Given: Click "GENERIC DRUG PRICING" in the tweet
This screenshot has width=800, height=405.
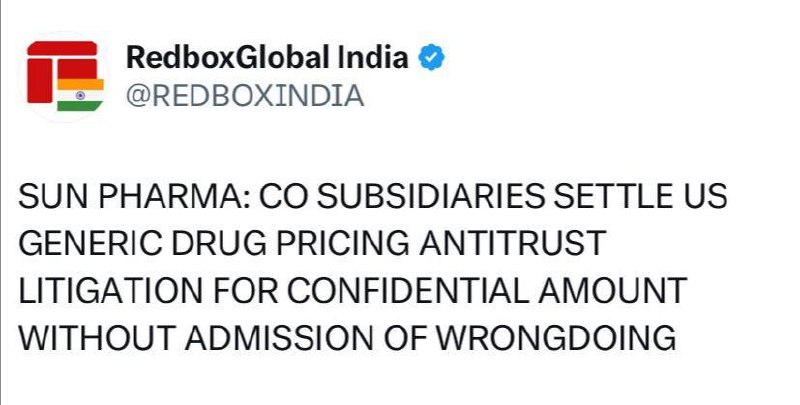Looking at the screenshot, I should 214,243.
